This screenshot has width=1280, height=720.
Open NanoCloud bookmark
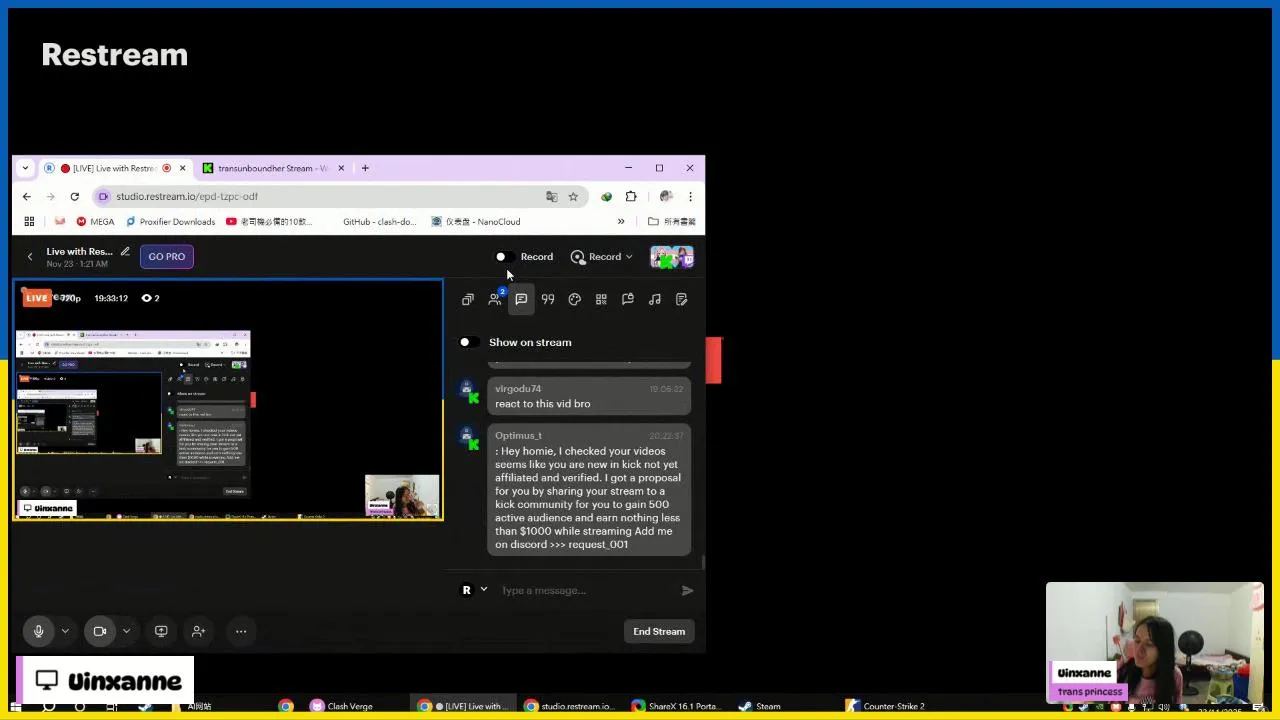pyautogui.click(x=476, y=222)
